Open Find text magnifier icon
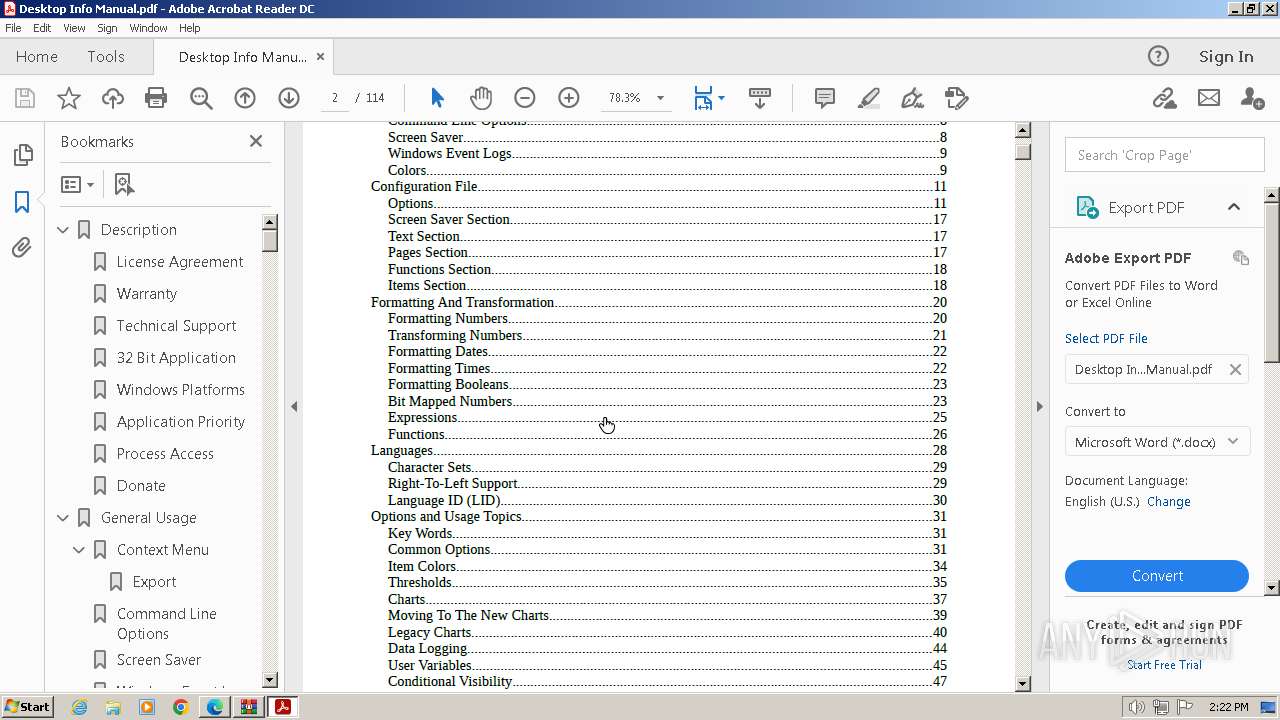The image size is (1280, 720). (x=201, y=98)
